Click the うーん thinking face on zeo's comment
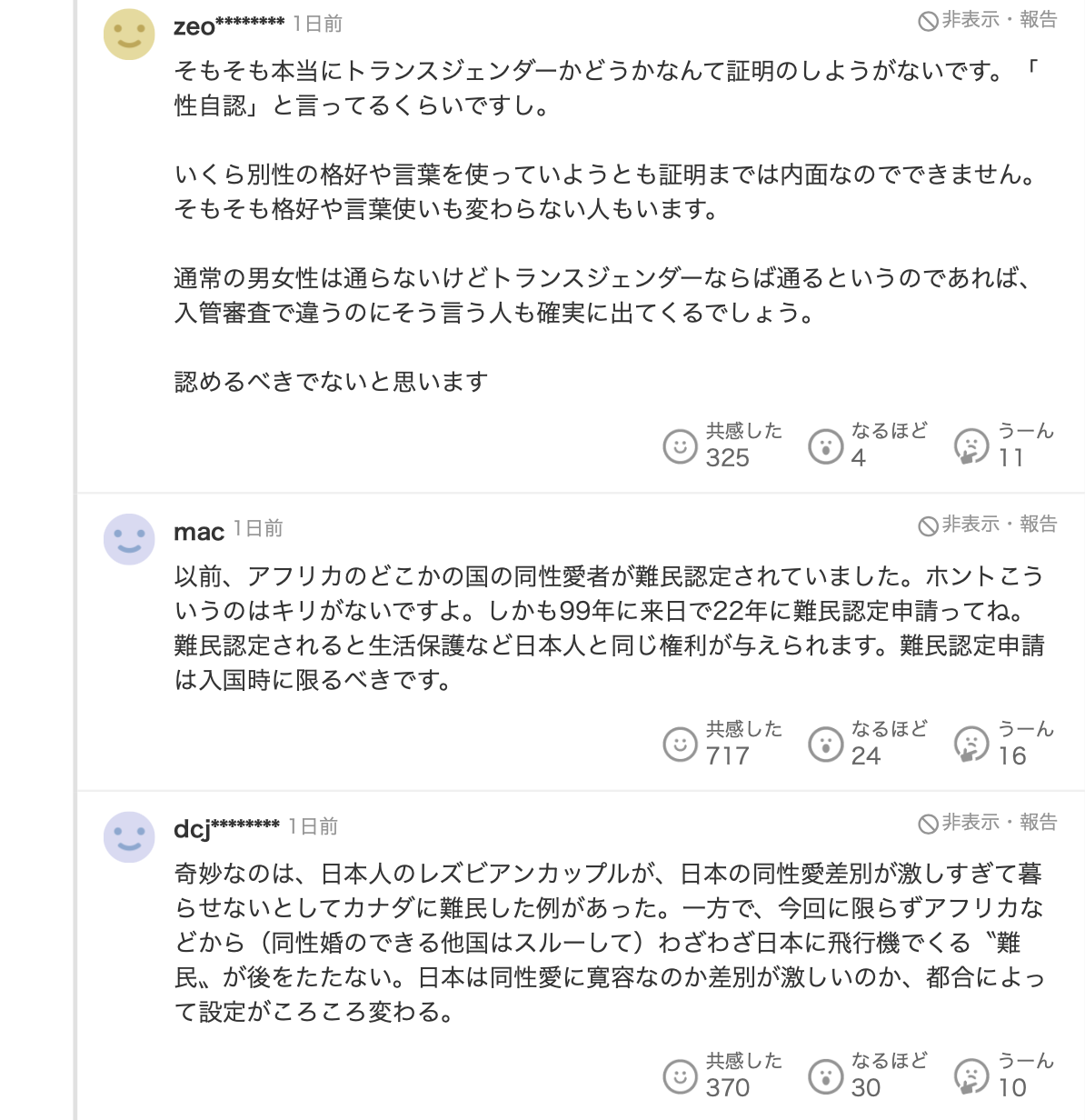Viewport: 1085px width, 1120px height. (971, 446)
